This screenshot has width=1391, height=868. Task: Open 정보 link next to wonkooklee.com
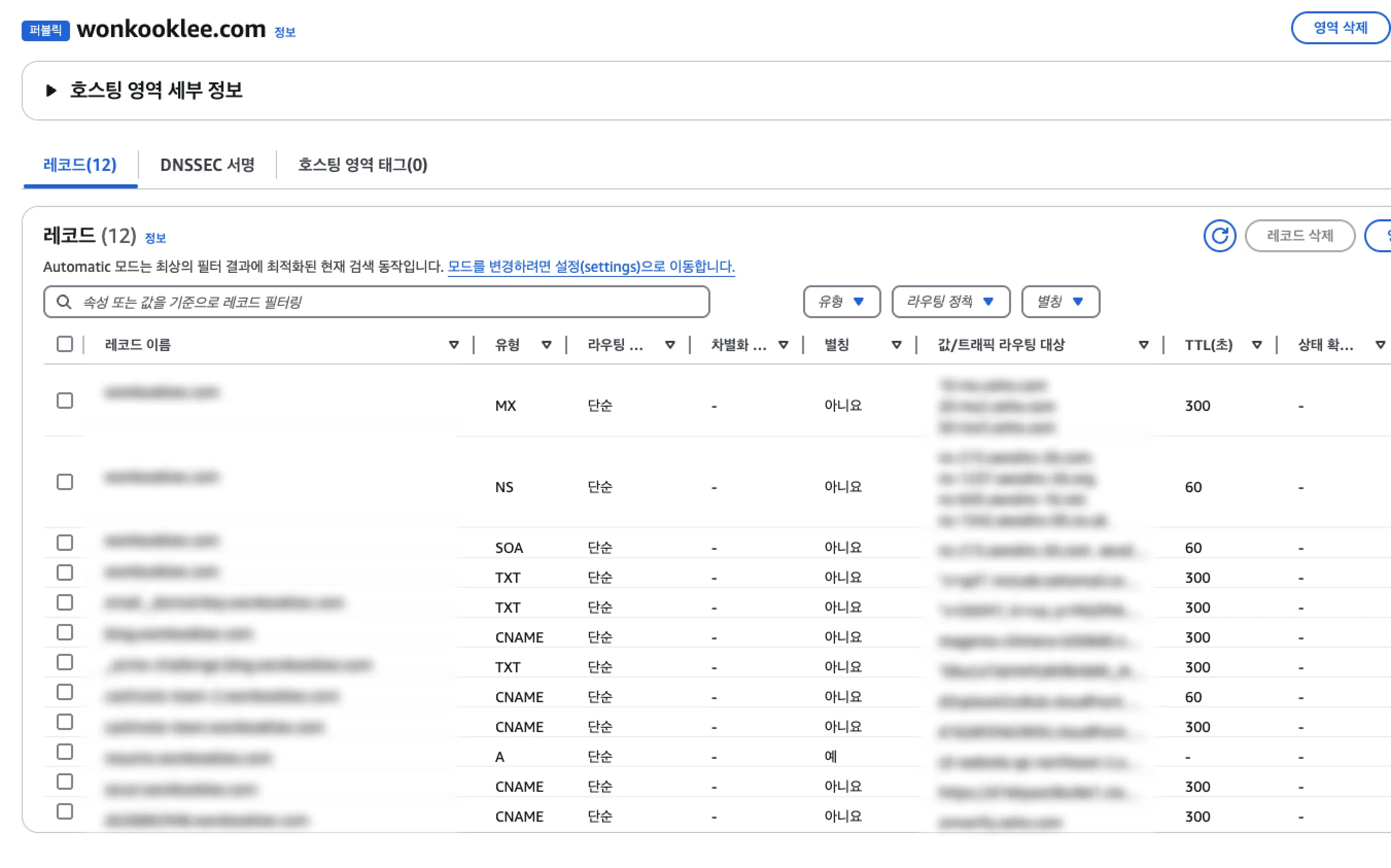(285, 32)
